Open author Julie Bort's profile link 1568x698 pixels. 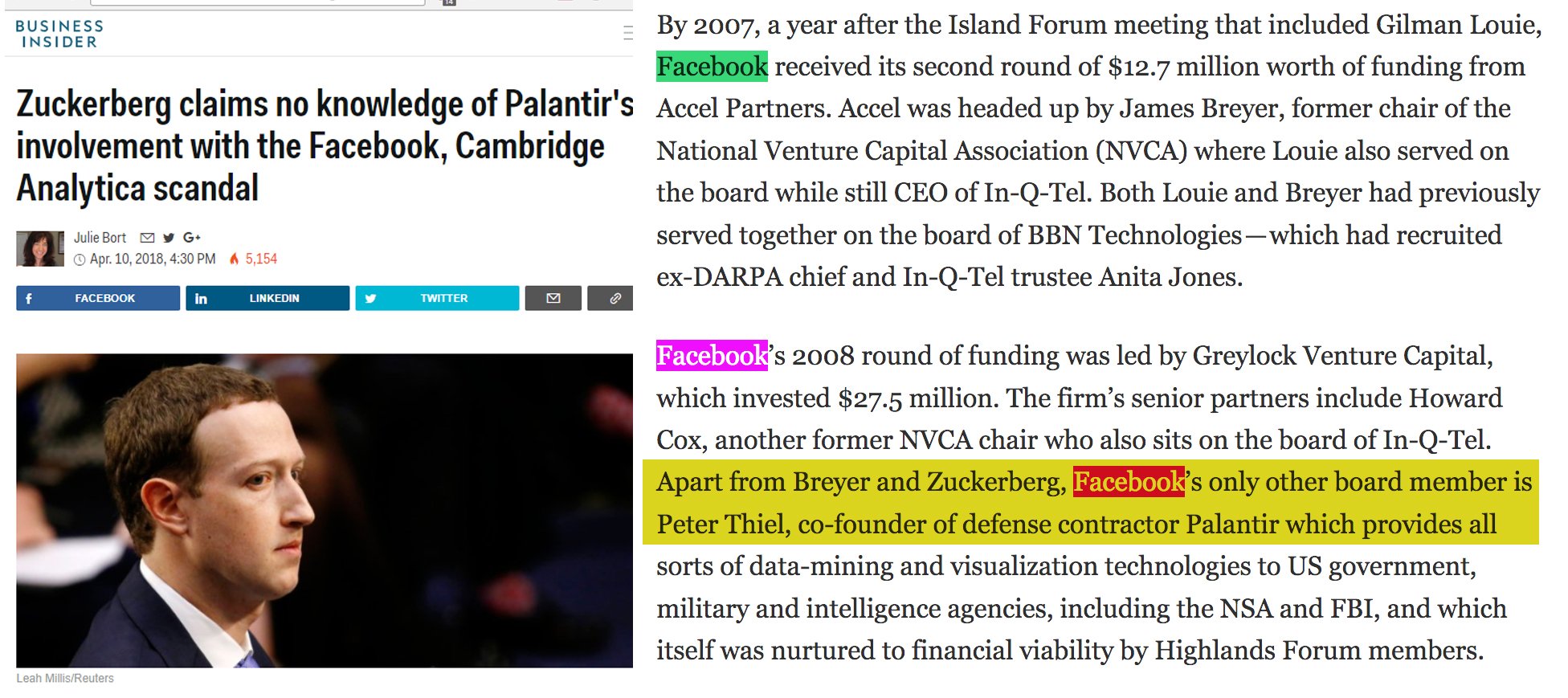click(x=100, y=238)
